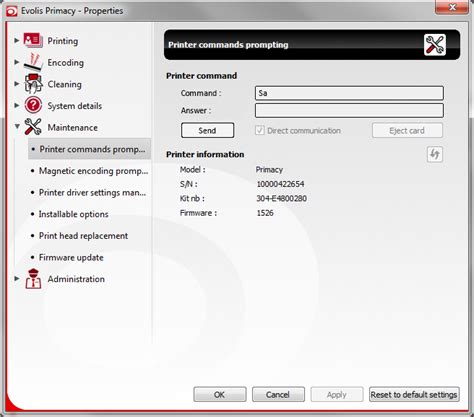
Task: Click the Administration officer icon
Action: [x=33, y=279]
